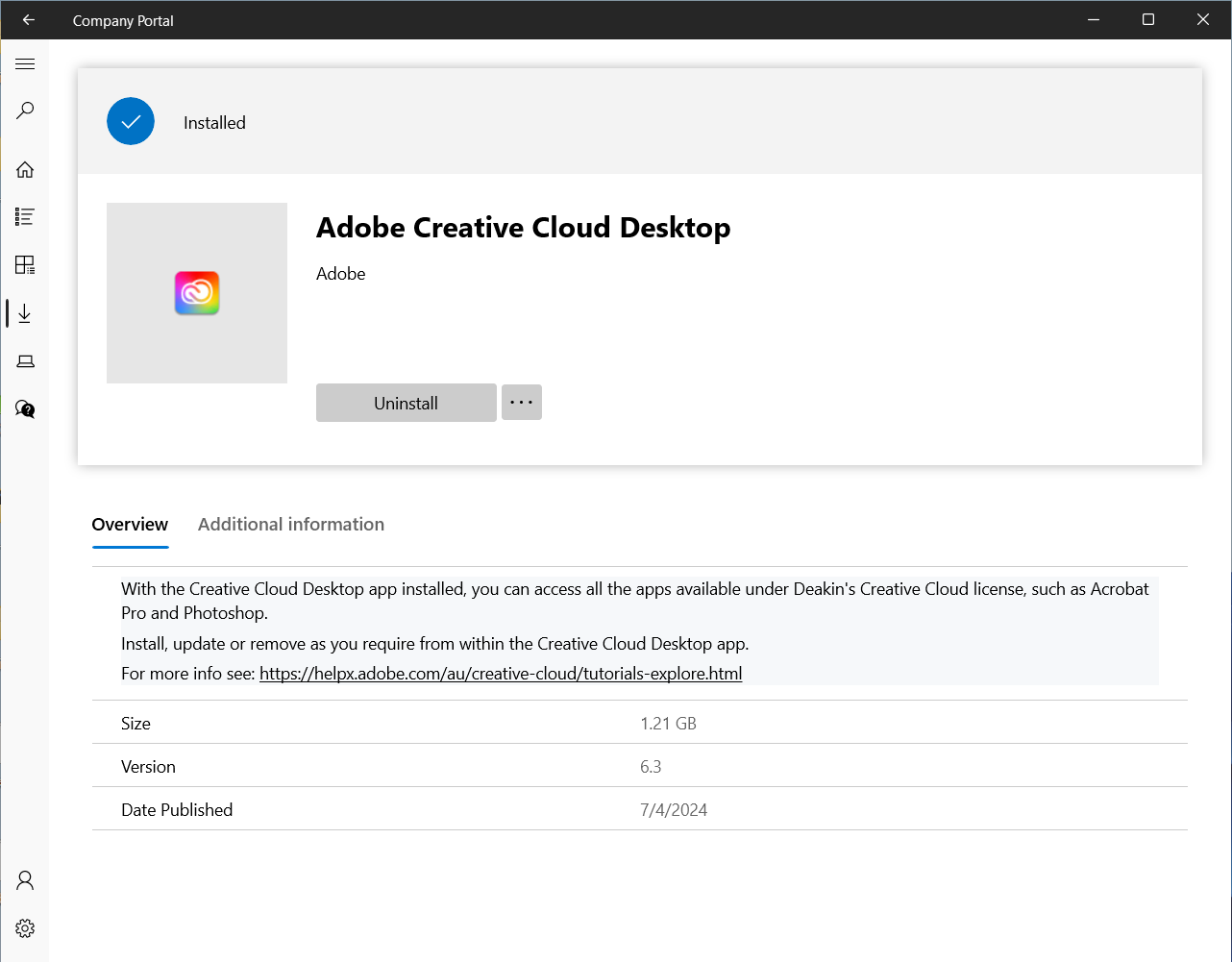The height and width of the screenshot is (962, 1232).
Task: Open Settings gear in sidebar
Action: coord(25,928)
